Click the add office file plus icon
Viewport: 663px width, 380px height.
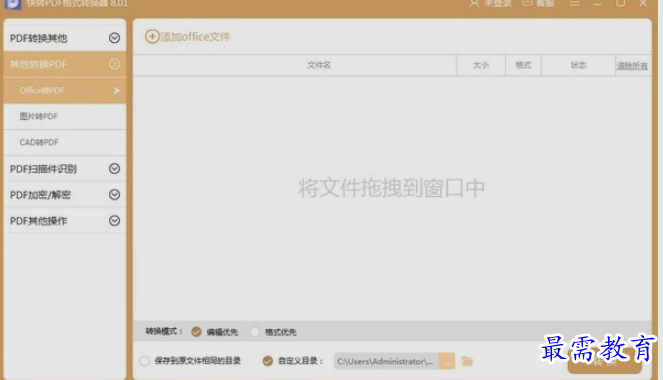click(x=152, y=37)
